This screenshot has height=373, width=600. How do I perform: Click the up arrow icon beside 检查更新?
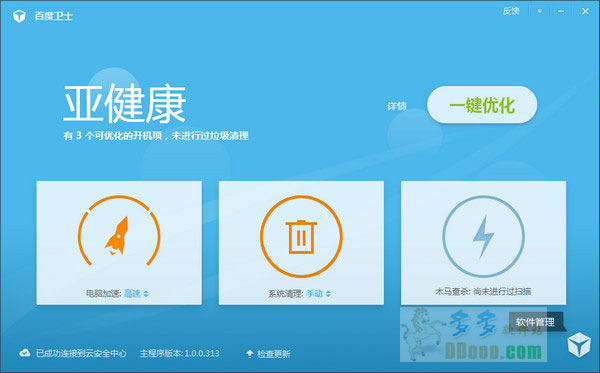[249, 353]
